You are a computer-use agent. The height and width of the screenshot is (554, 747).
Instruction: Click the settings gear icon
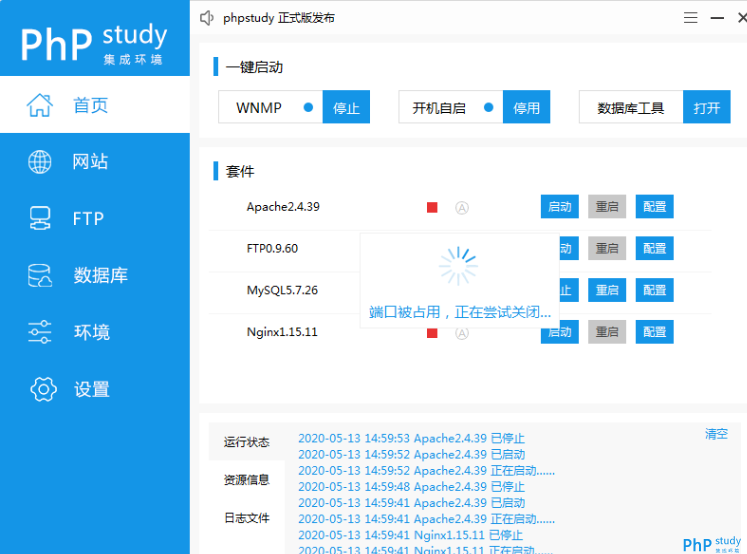[43, 389]
